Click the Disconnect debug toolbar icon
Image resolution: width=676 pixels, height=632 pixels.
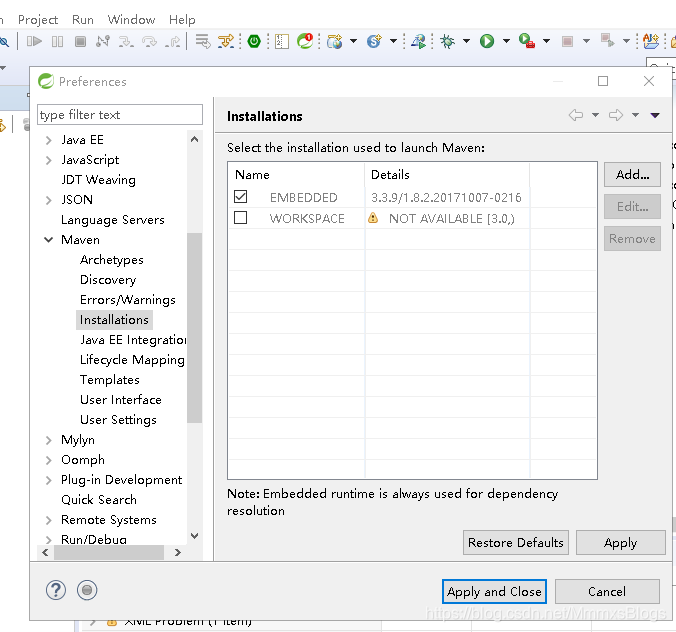pyautogui.click(x=103, y=41)
